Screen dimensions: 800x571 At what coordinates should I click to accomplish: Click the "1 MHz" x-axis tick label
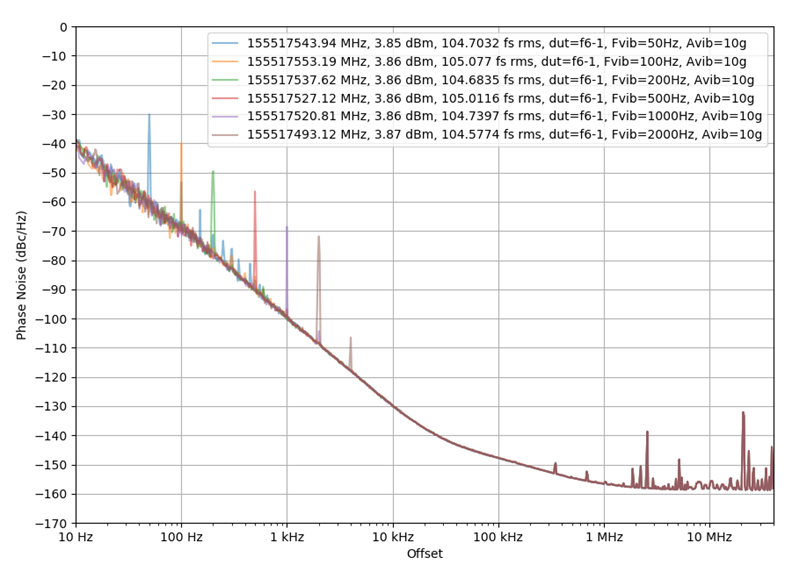pos(604,538)
